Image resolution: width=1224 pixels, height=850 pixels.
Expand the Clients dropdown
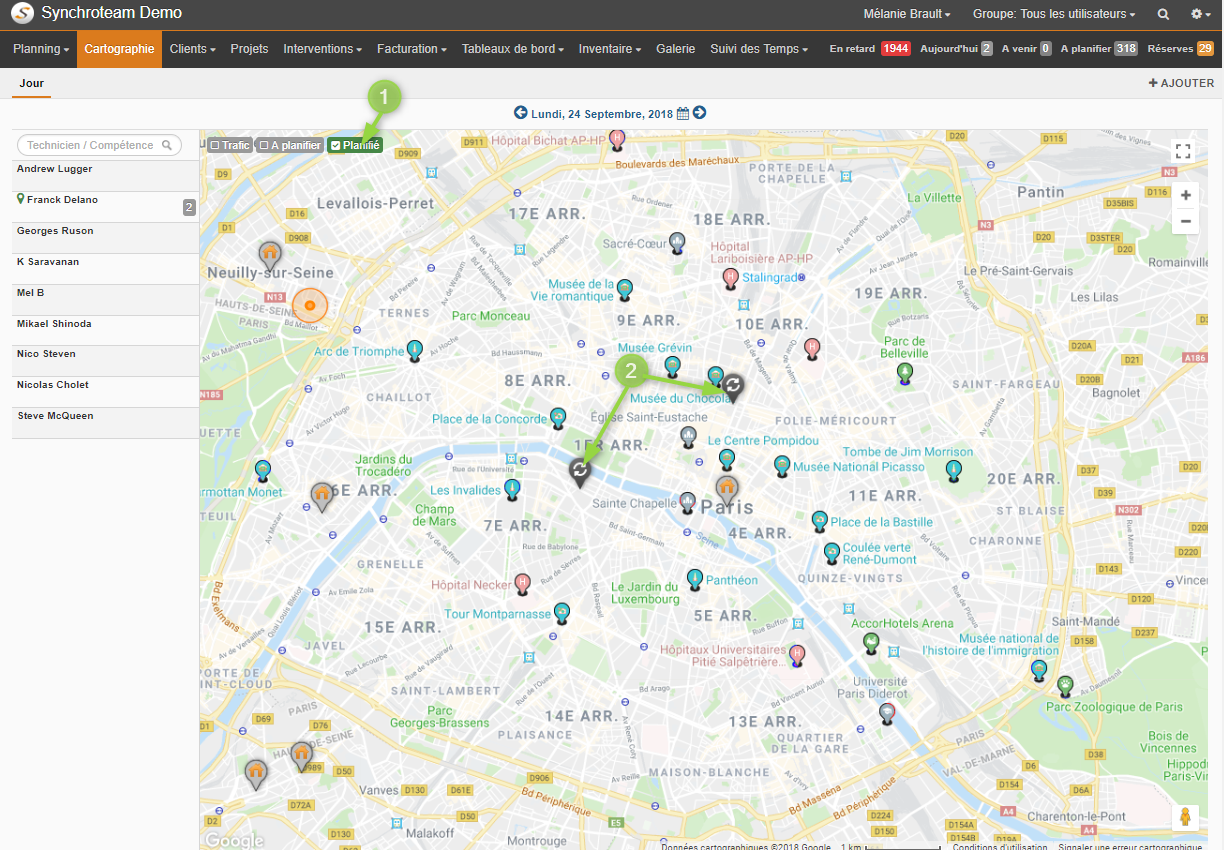193,49
